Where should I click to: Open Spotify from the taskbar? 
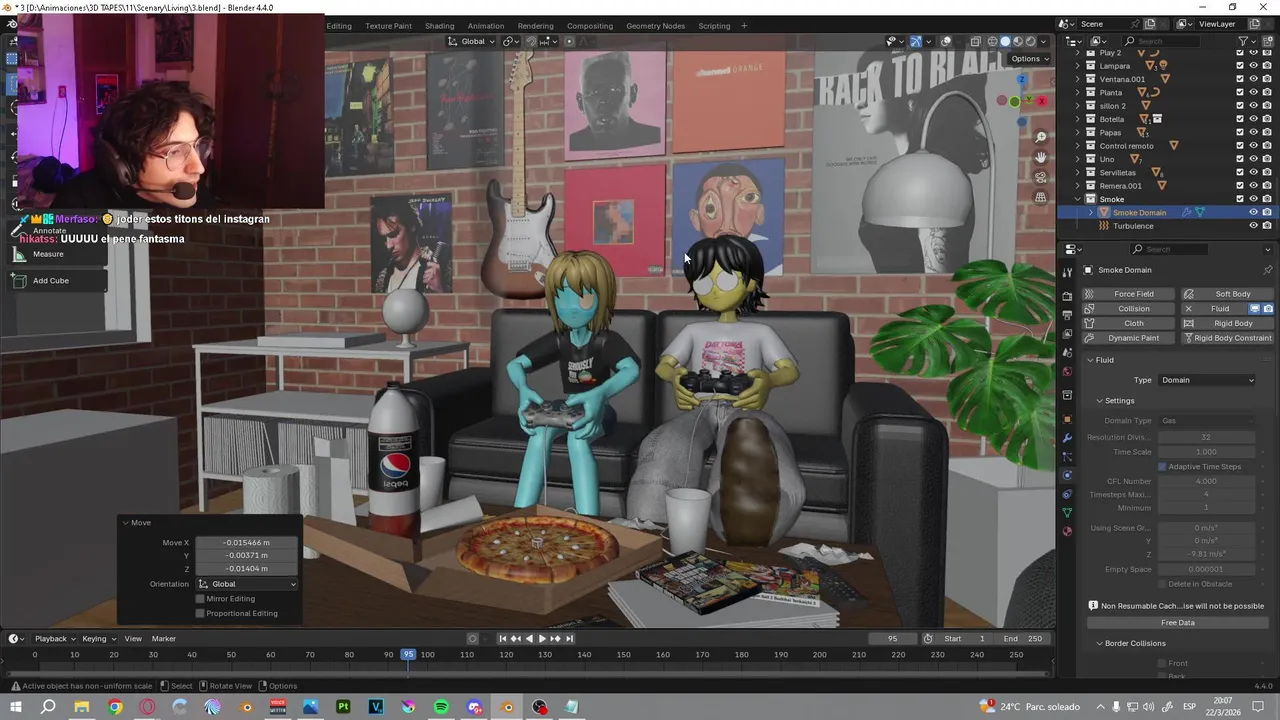(x=441, y=707)
